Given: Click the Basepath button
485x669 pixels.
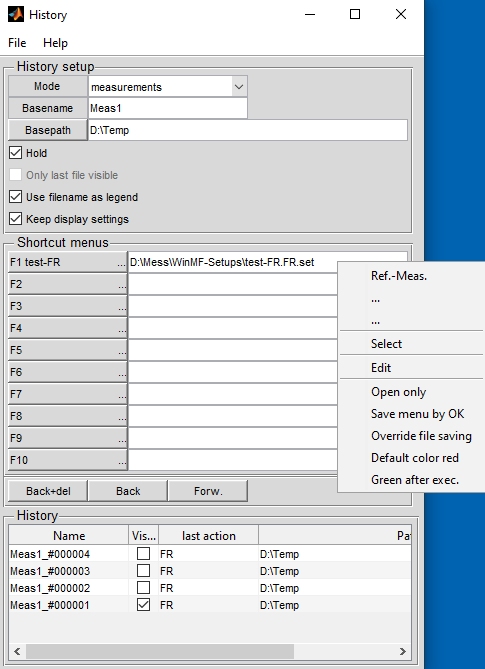Looking at the screenshot, I should click(47, 130).
